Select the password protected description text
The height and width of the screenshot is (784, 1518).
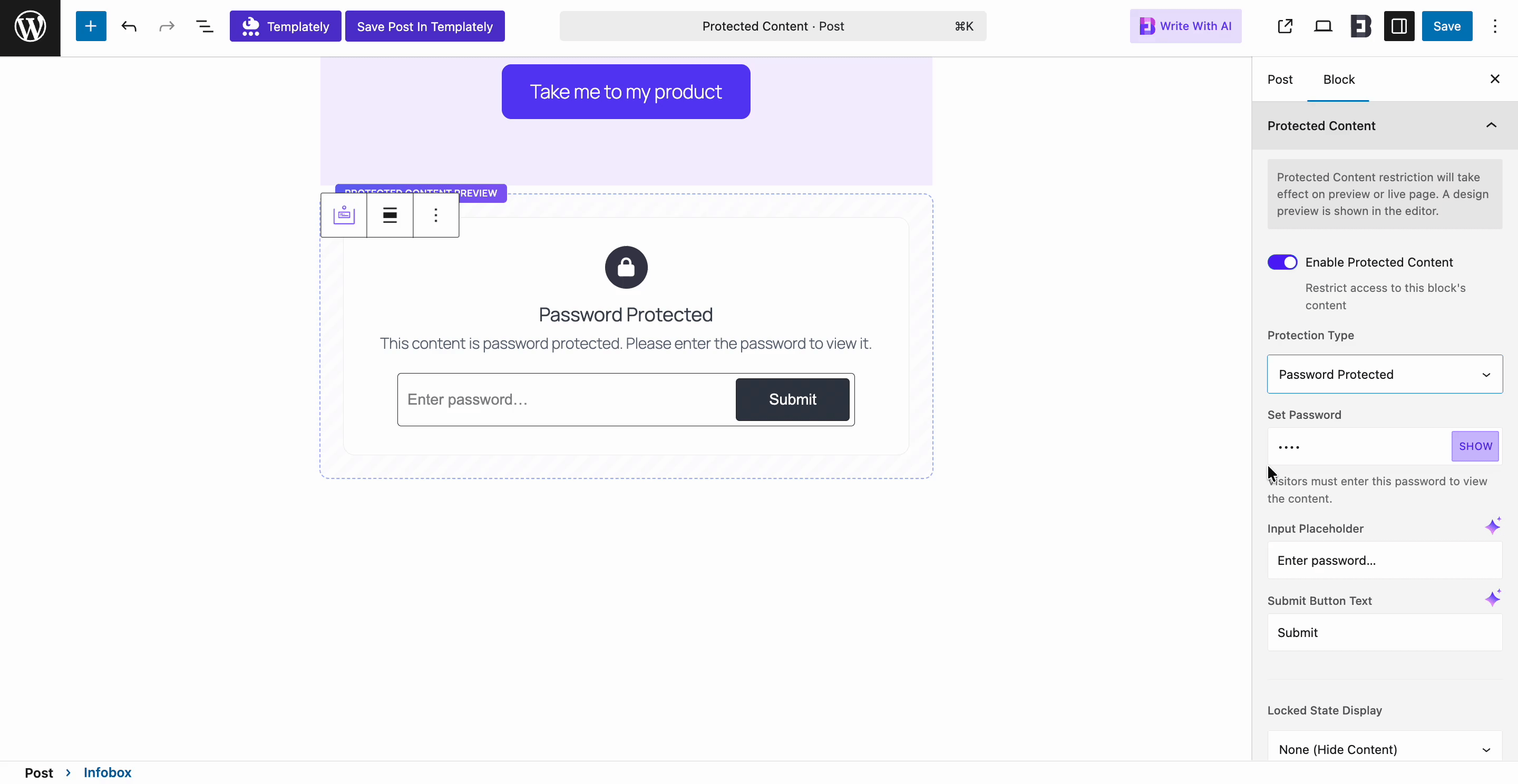click(x=626, y=344)
